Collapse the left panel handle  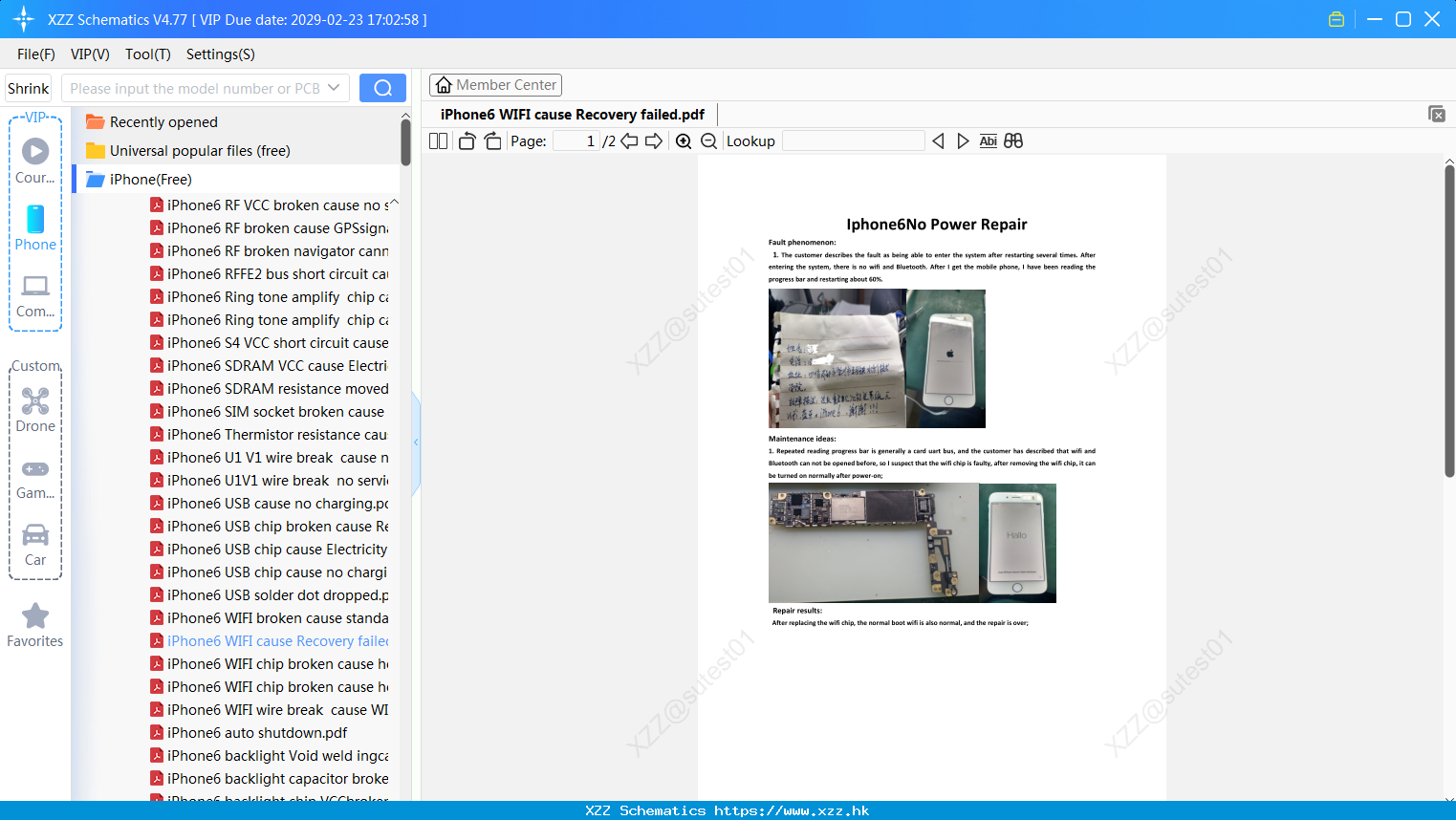coord(416,442)
